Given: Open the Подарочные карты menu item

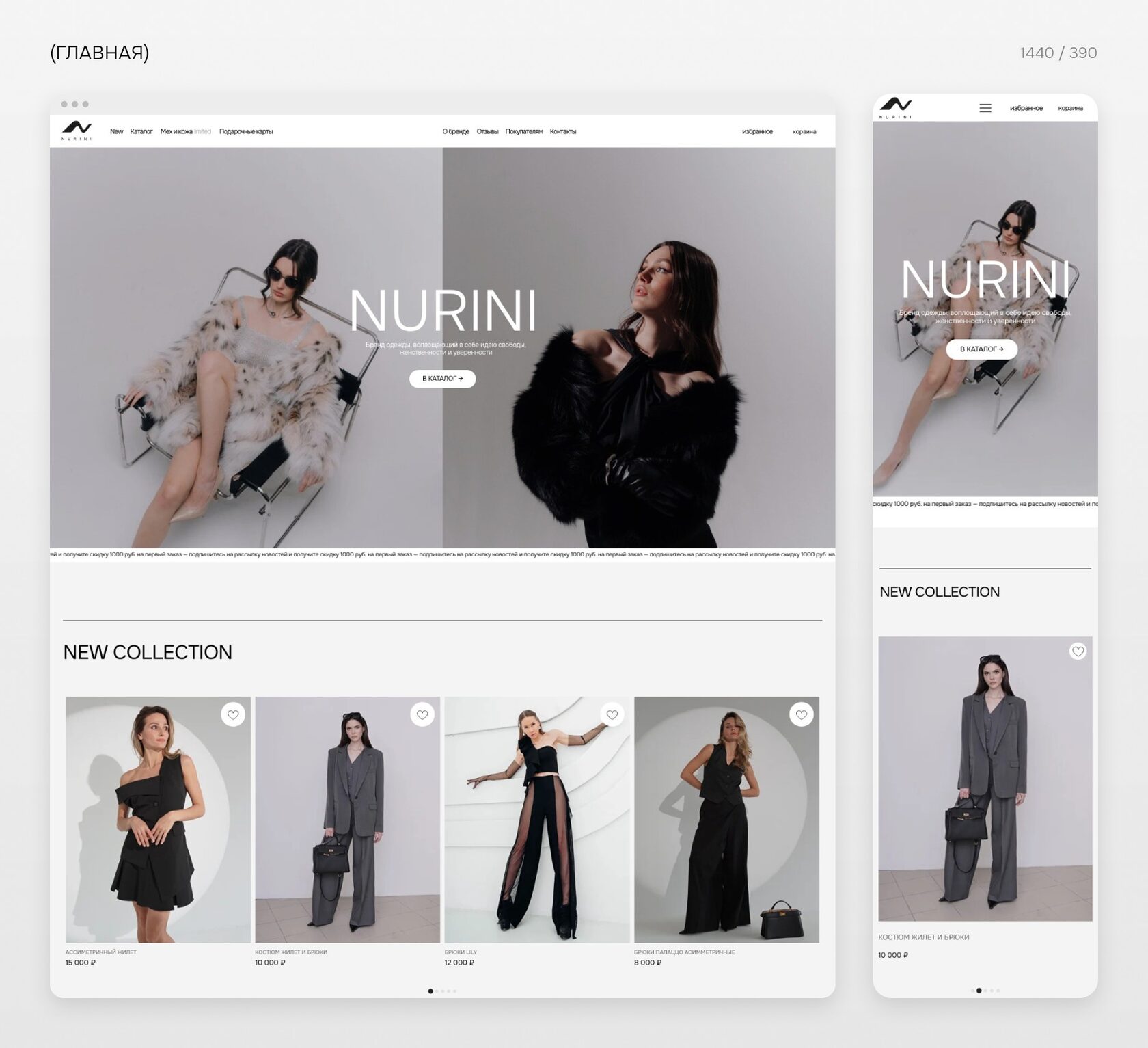Looking at the screenshot, I should click(246, 131).
